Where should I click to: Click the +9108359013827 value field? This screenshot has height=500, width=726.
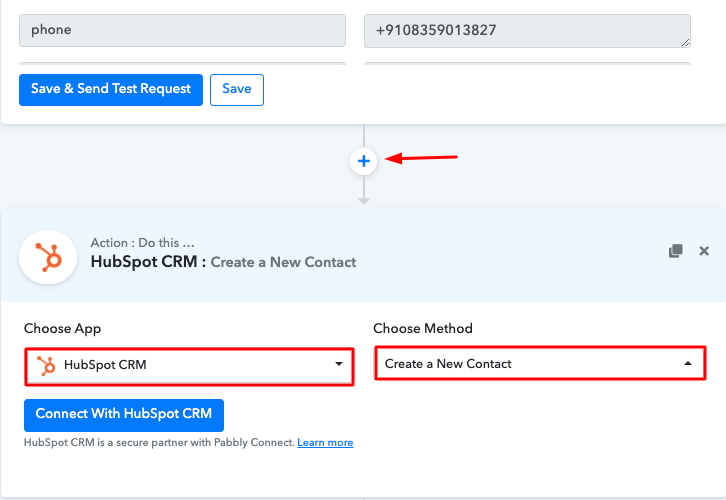point(527,31)
